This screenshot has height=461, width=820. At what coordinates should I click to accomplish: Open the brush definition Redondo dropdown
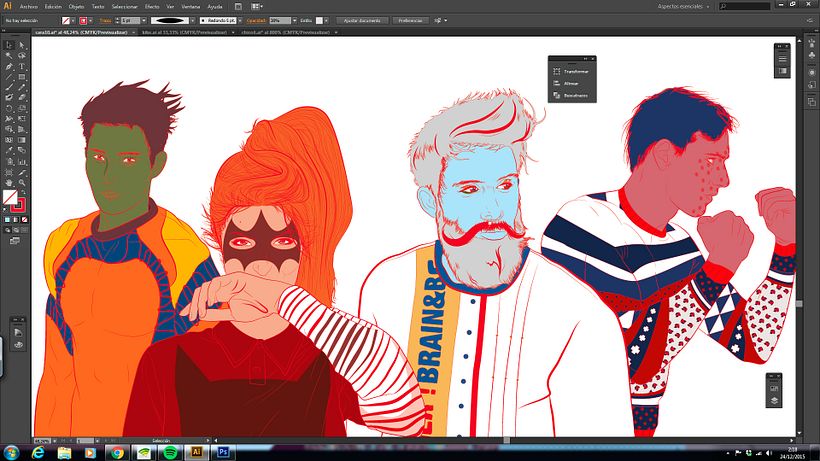pos(240,20)
